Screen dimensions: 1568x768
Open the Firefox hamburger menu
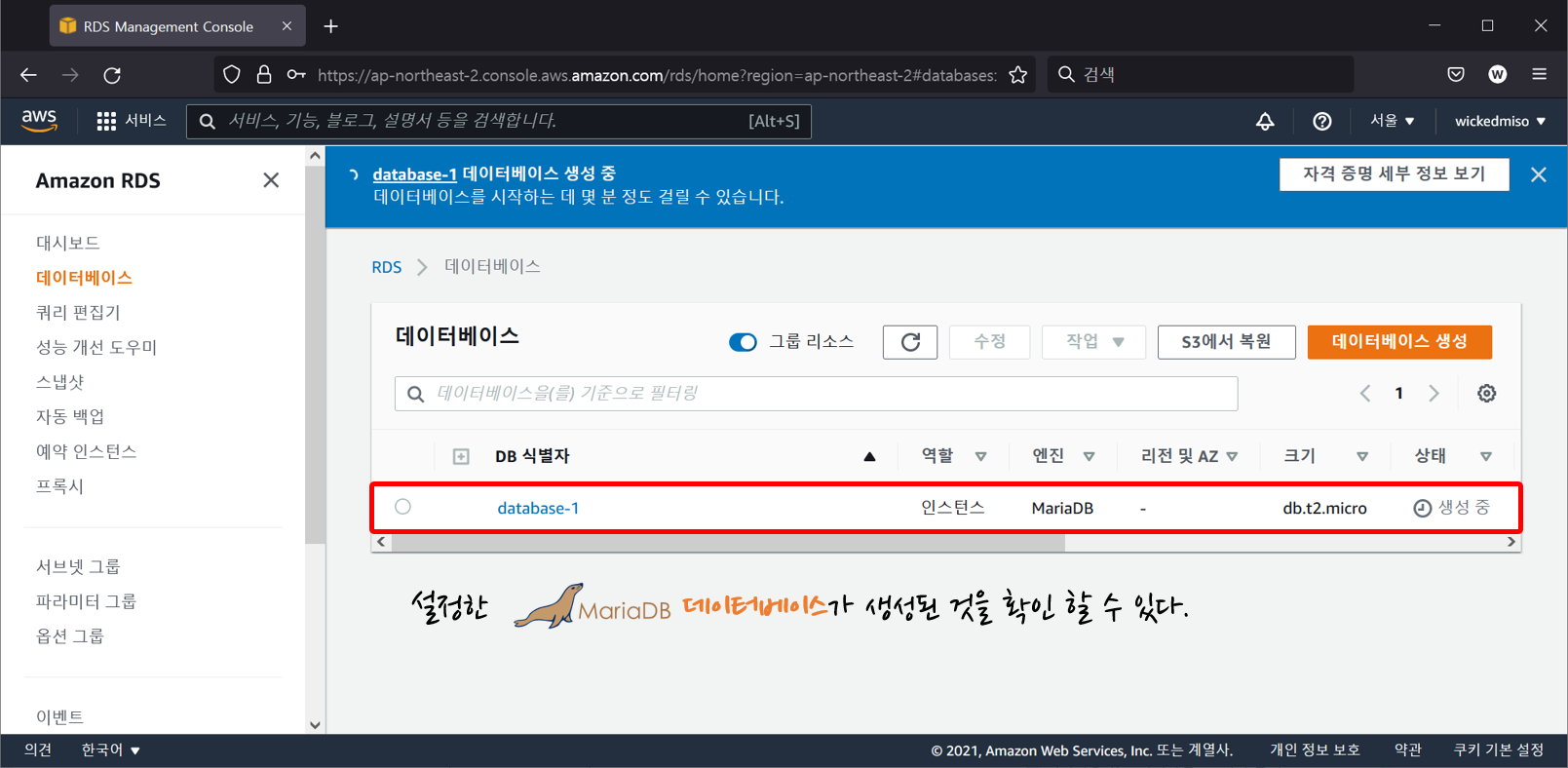[1540, 74]
